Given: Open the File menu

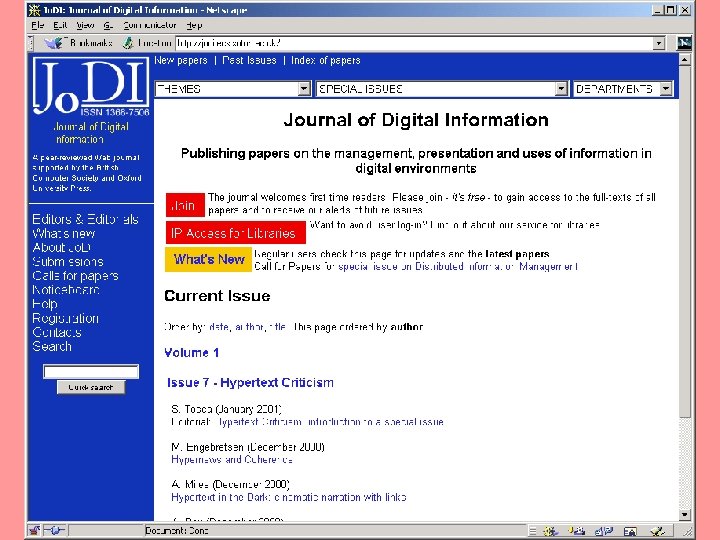Looking at the screenshot, I should (38, 25).
